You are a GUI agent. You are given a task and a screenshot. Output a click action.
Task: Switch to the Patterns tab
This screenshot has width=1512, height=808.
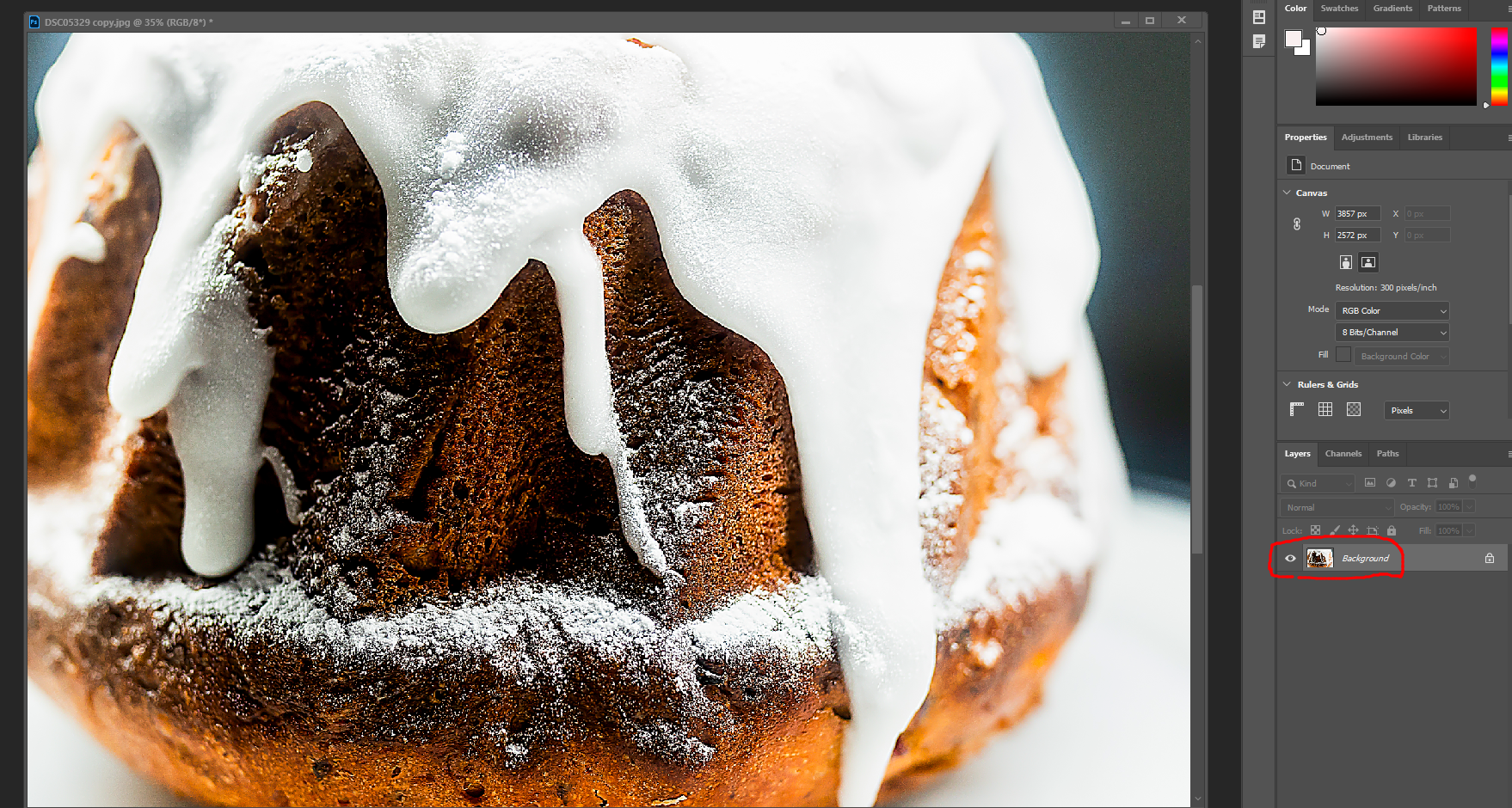[1444, 9]
